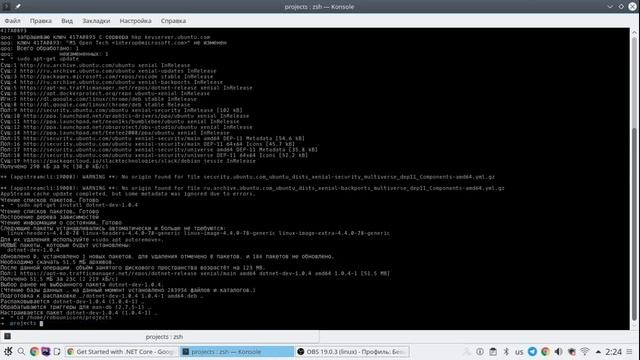Open the Telegram tray icon
Image resolution: width=640 pixels, height=360 pixels.
coord(532,351)
